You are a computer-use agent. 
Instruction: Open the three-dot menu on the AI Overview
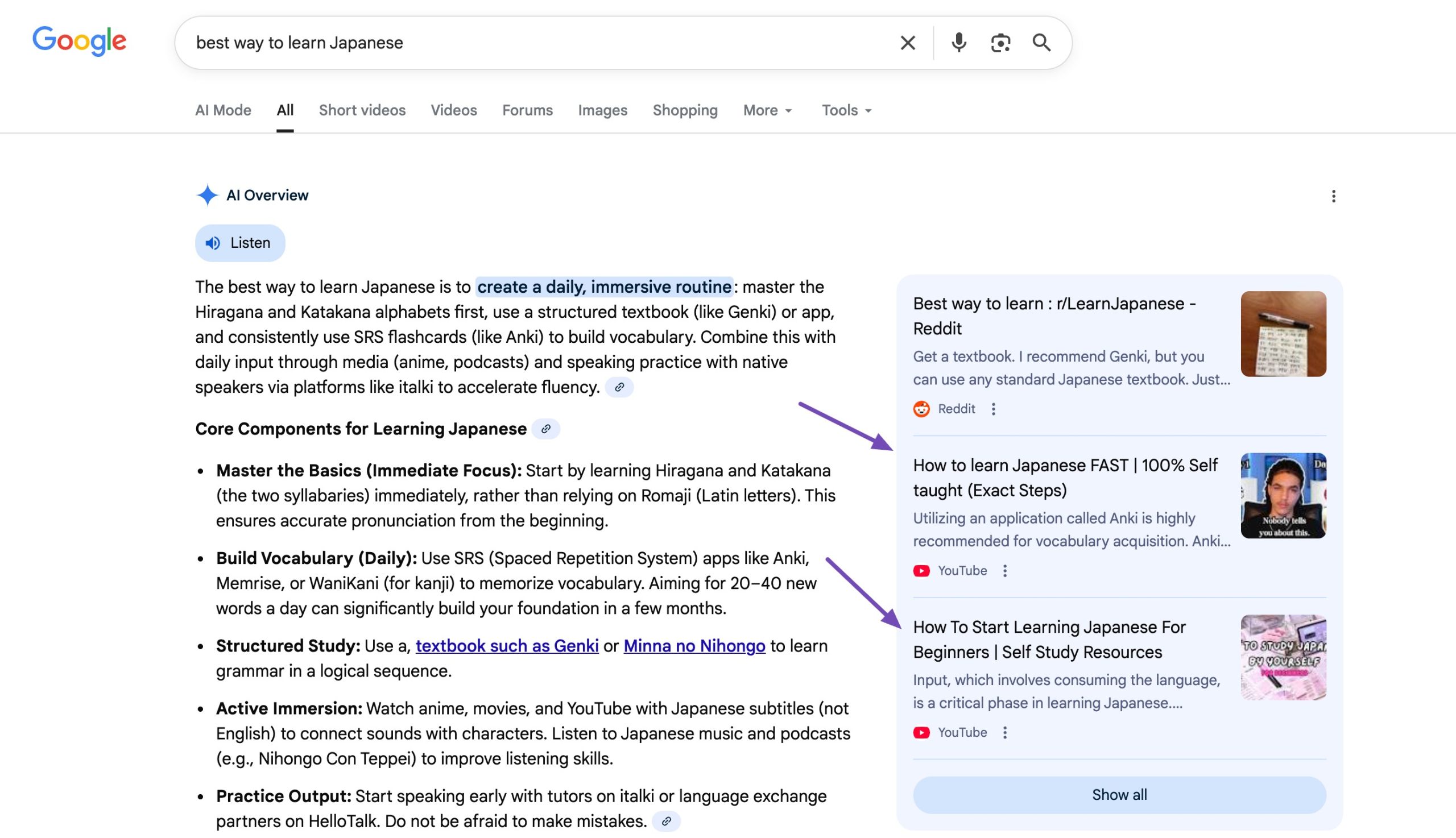coord(1333,196)
